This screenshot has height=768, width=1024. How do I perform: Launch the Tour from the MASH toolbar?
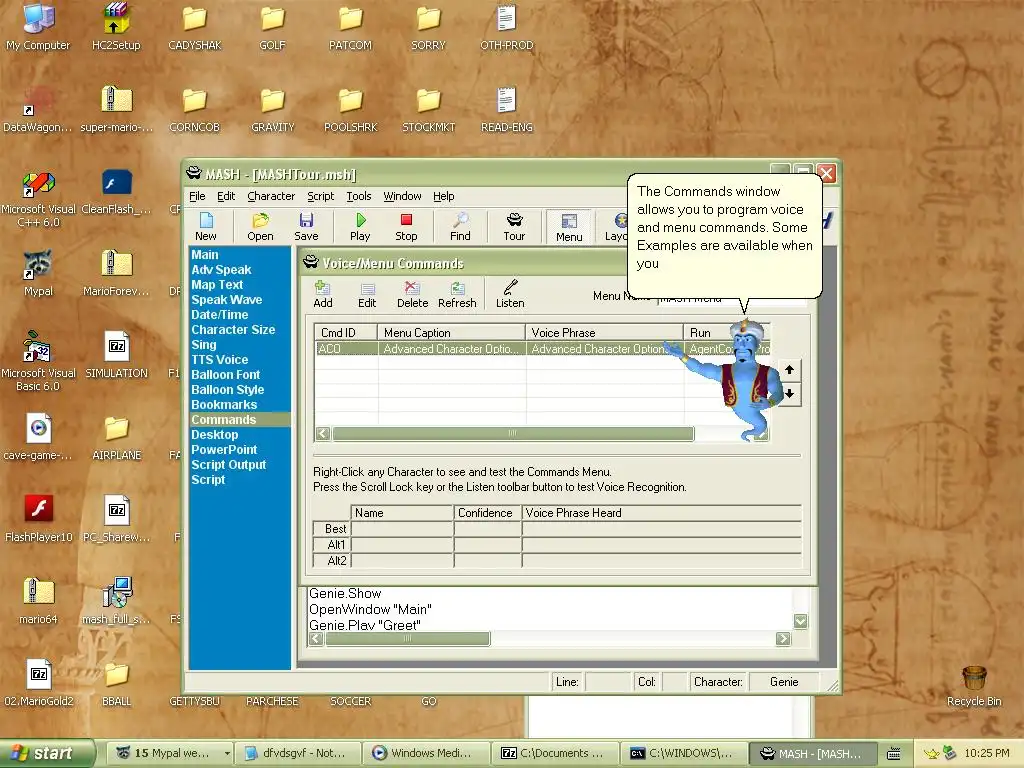coord(514,227)
